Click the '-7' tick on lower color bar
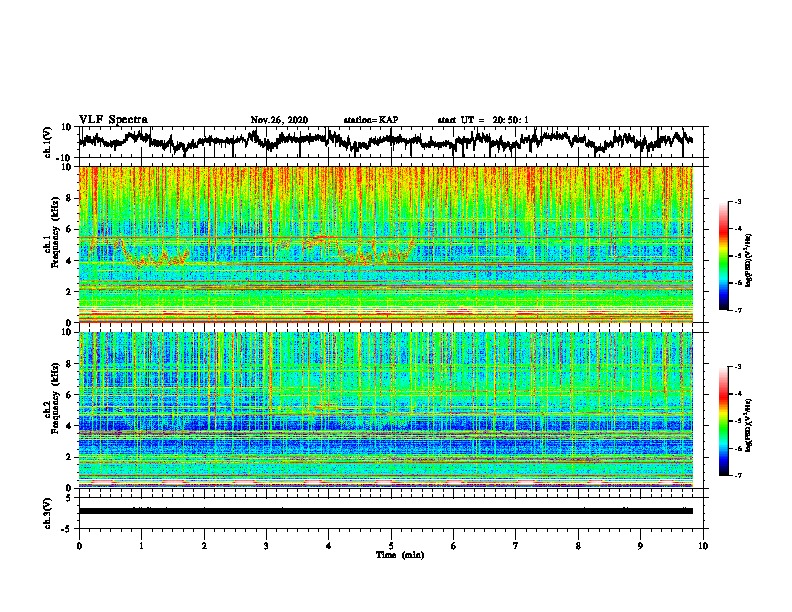This screenshot has width=792, height=612. [737, 475]
